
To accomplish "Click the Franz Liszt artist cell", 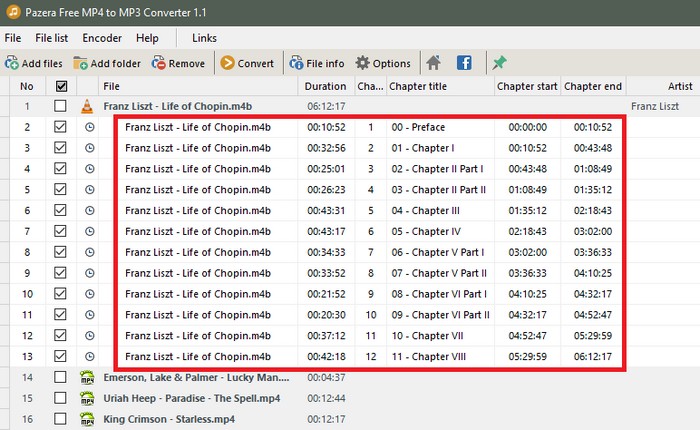I will pyautogui.click(x=655, y=106).
